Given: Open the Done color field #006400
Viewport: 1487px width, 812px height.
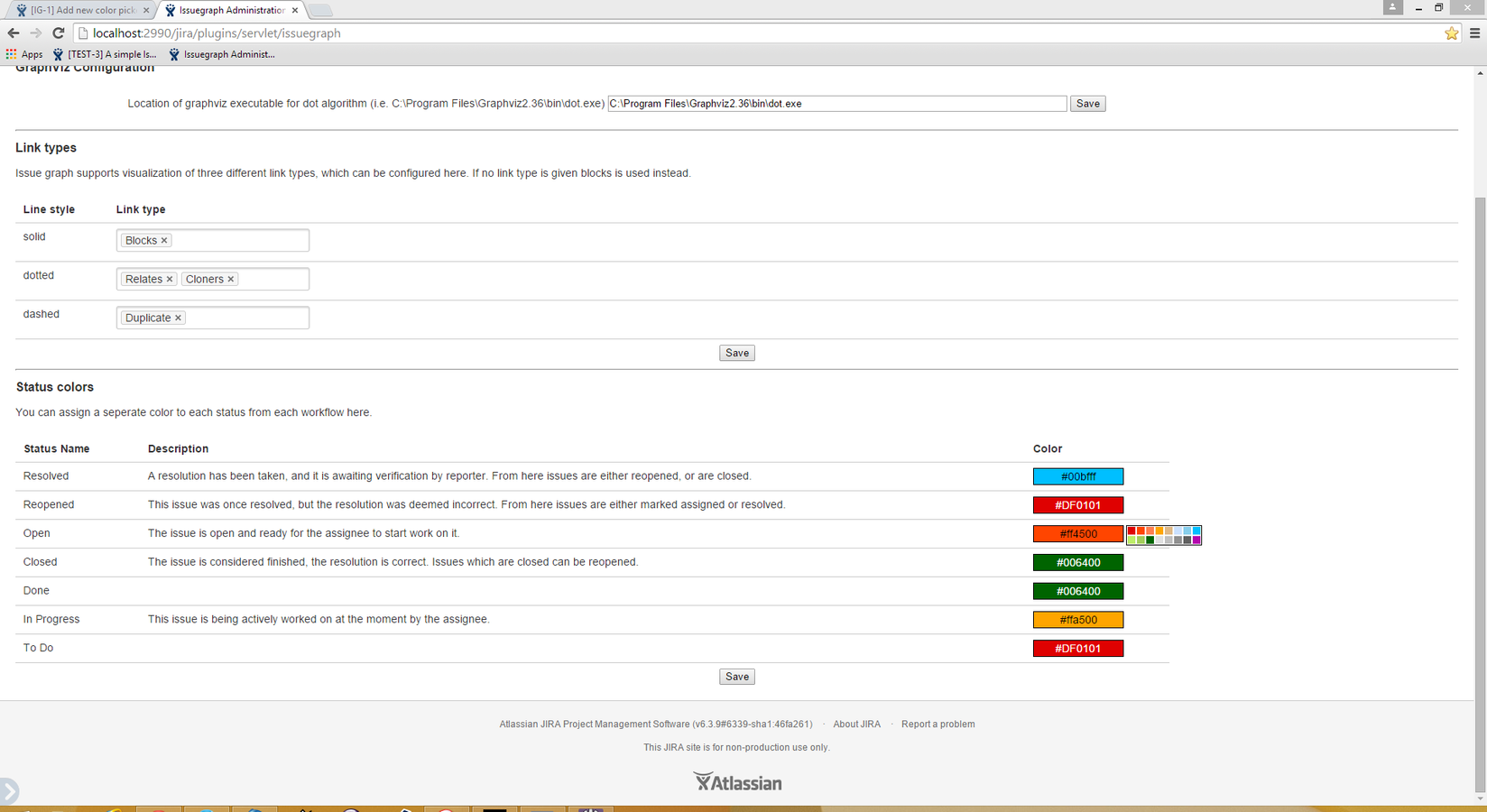Looking at the screenshot, I should point(1078,592).
